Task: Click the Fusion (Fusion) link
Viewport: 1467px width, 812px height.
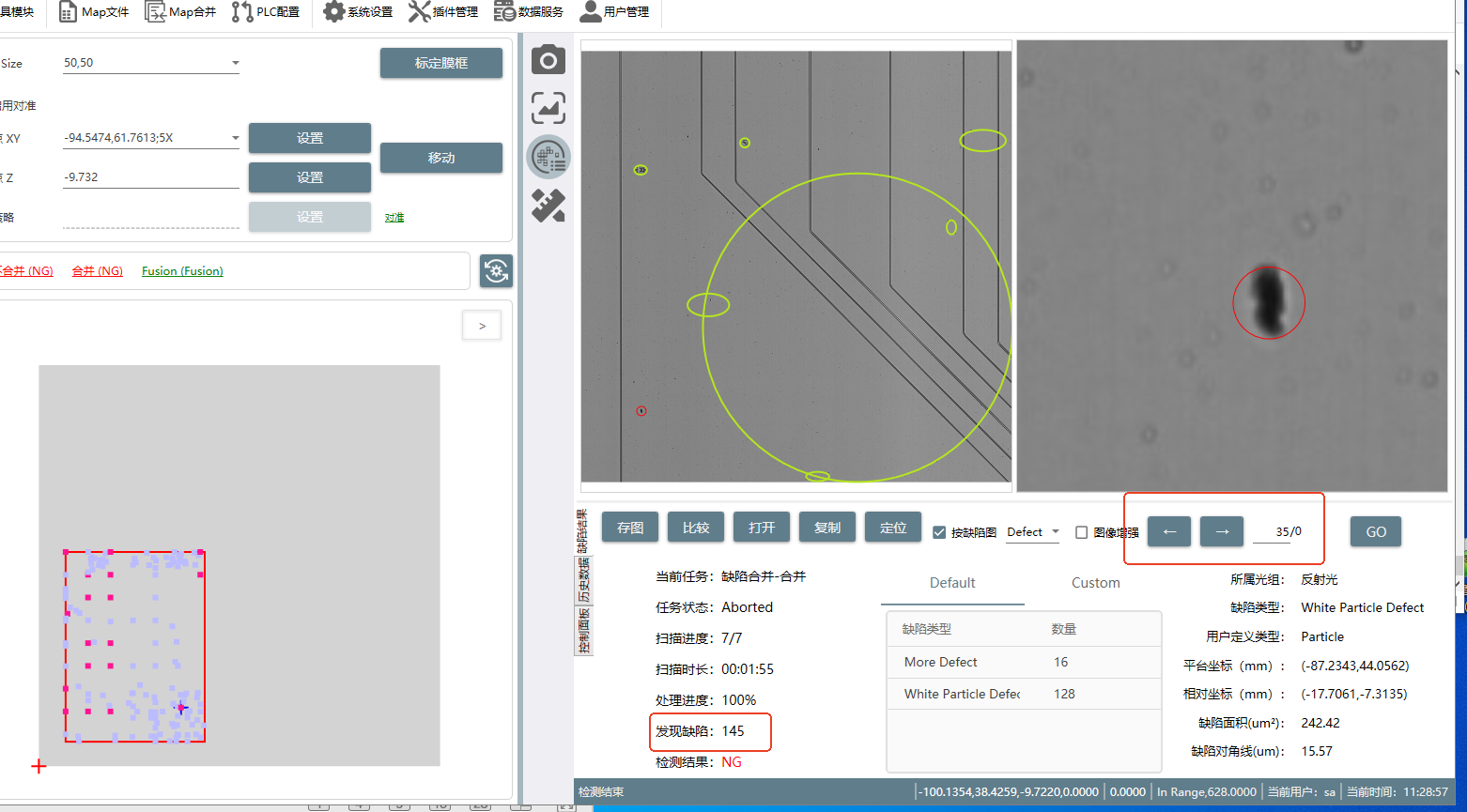Action: tap(182, 271)
